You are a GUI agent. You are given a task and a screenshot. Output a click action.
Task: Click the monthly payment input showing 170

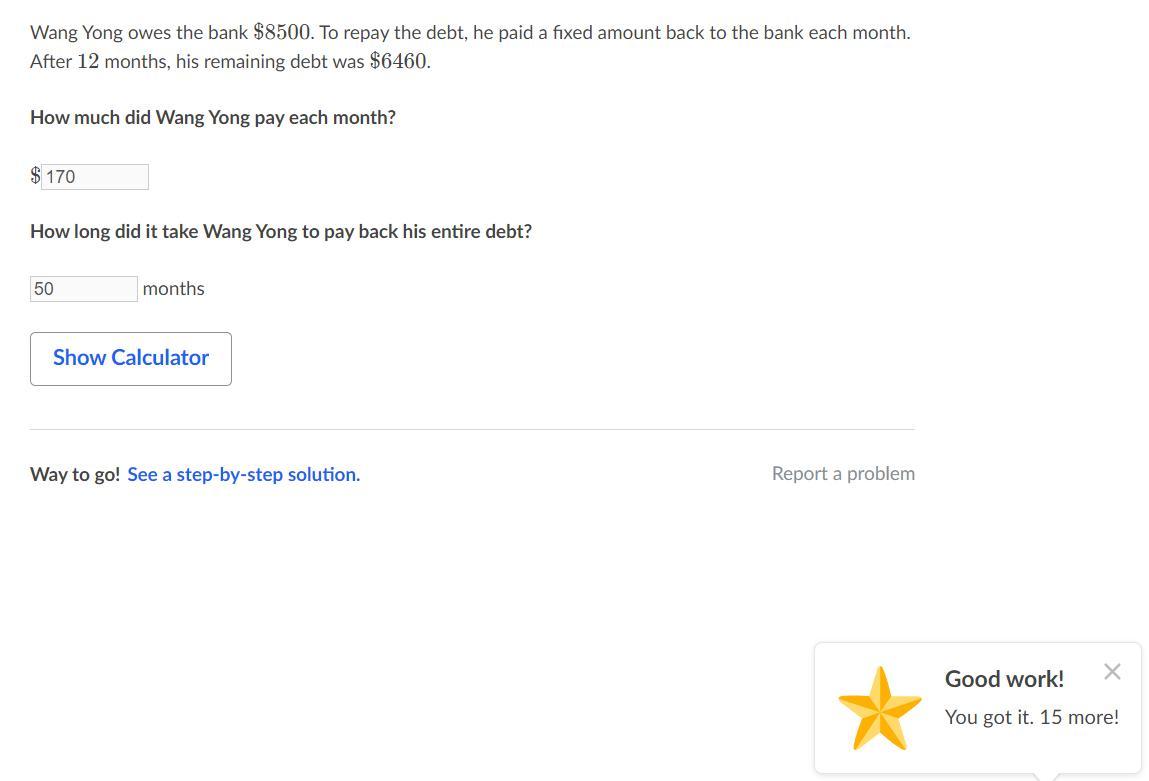tap(95, 177)
